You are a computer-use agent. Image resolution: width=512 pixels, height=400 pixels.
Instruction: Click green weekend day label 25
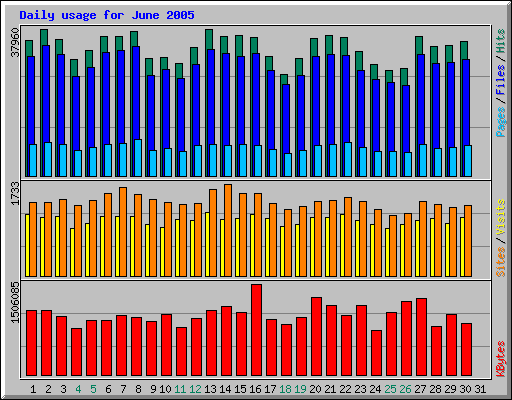pyautogui.click(x=390, y=389)
